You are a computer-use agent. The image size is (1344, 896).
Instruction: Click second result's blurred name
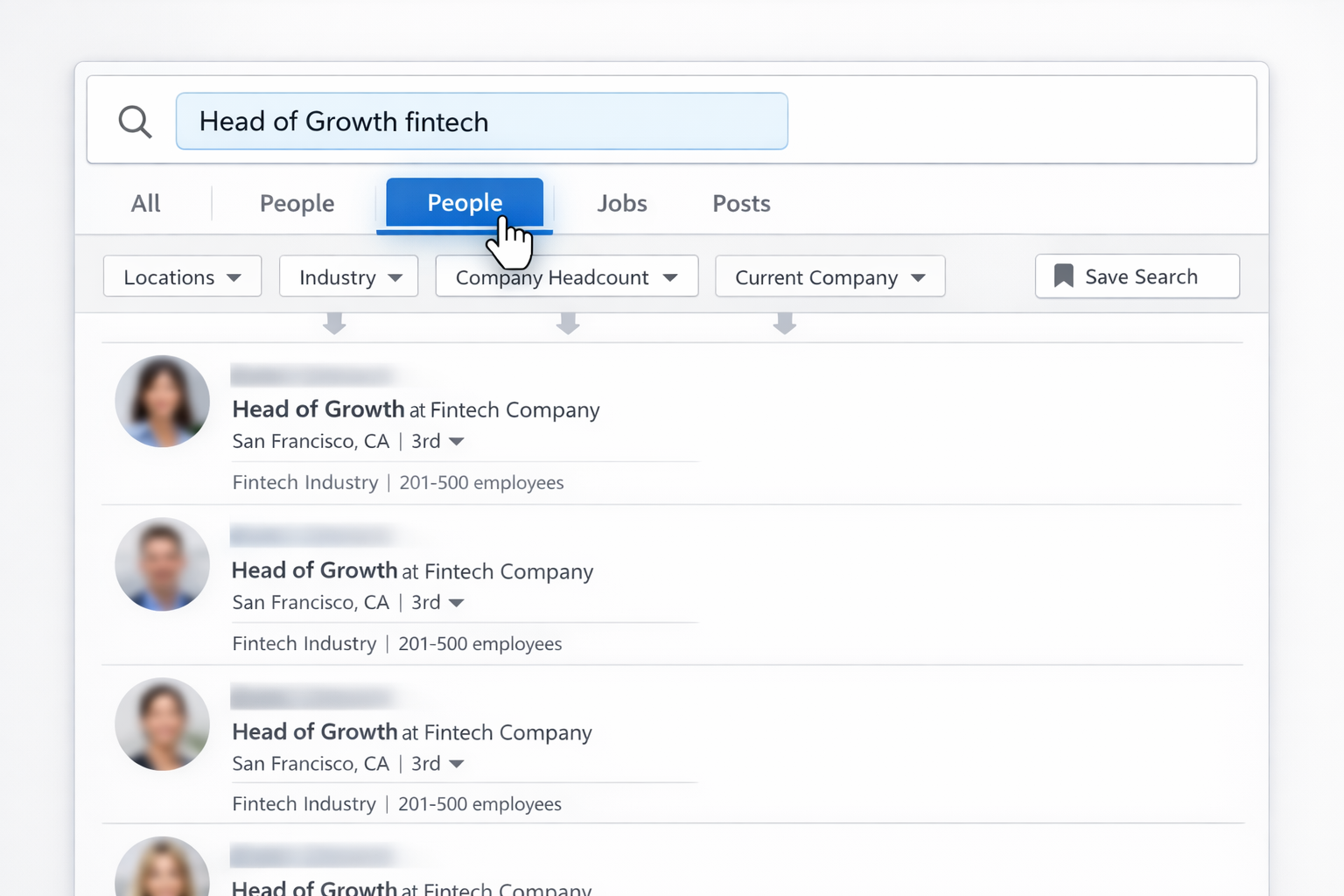(313, 536)
